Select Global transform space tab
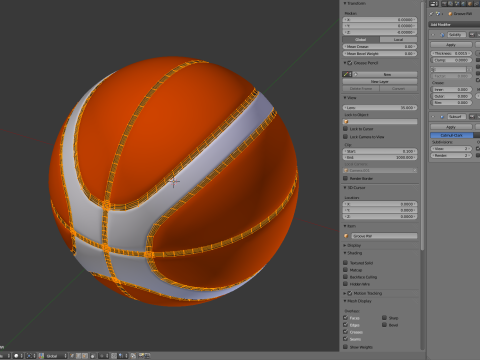The width and height of the screenshot is (480, 360). tap(361, 39)
